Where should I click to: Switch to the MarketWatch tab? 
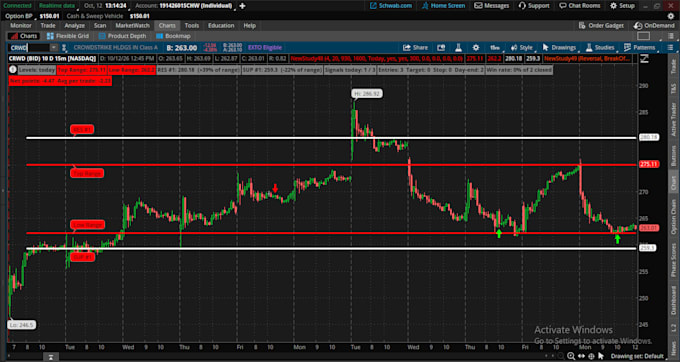[132, 26]
